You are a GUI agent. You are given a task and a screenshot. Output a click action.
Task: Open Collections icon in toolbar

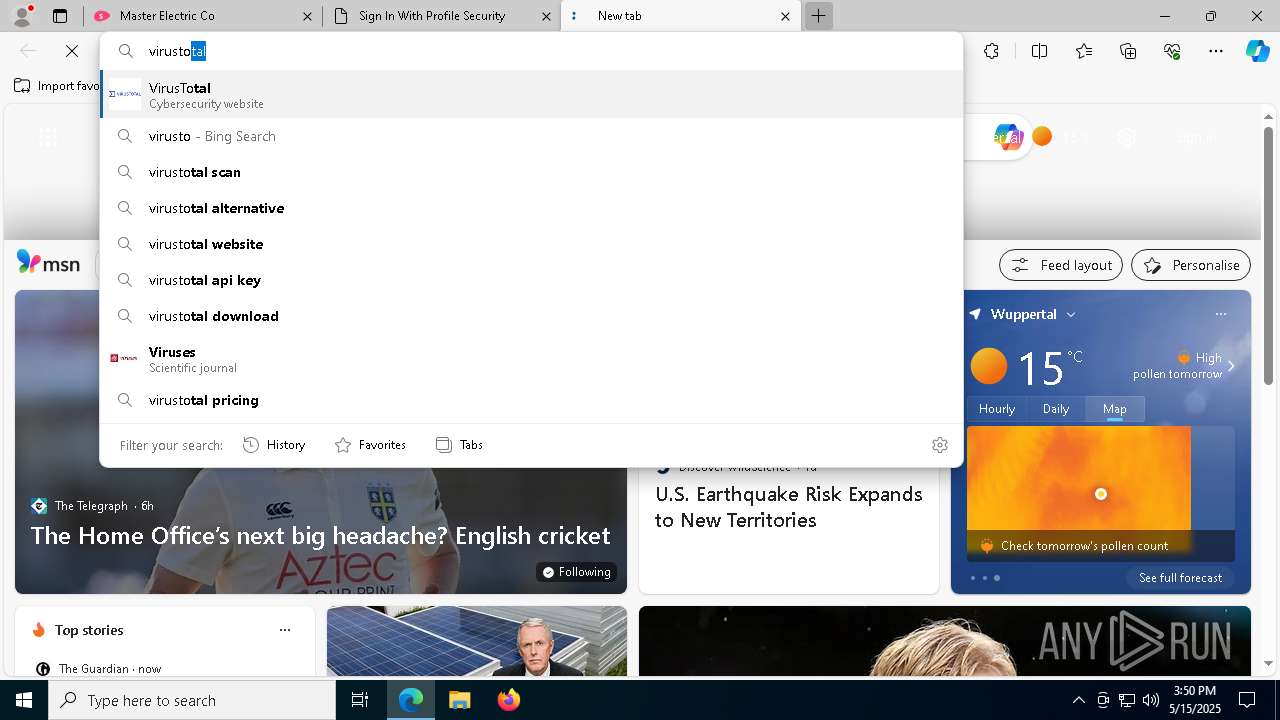pyautogui.click(x=1128, y=51)
